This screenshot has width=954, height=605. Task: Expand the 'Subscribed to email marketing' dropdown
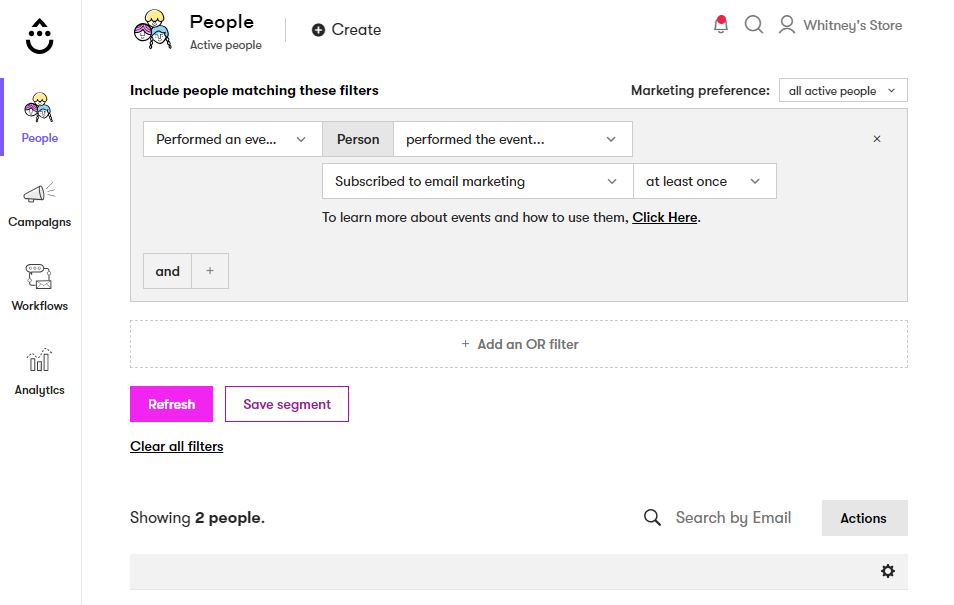click(477, 181)
